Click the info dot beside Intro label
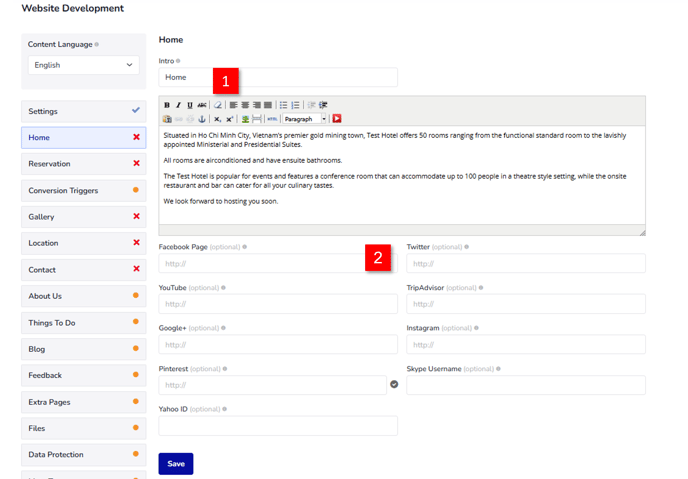688x479 pixels. (178, 61)
